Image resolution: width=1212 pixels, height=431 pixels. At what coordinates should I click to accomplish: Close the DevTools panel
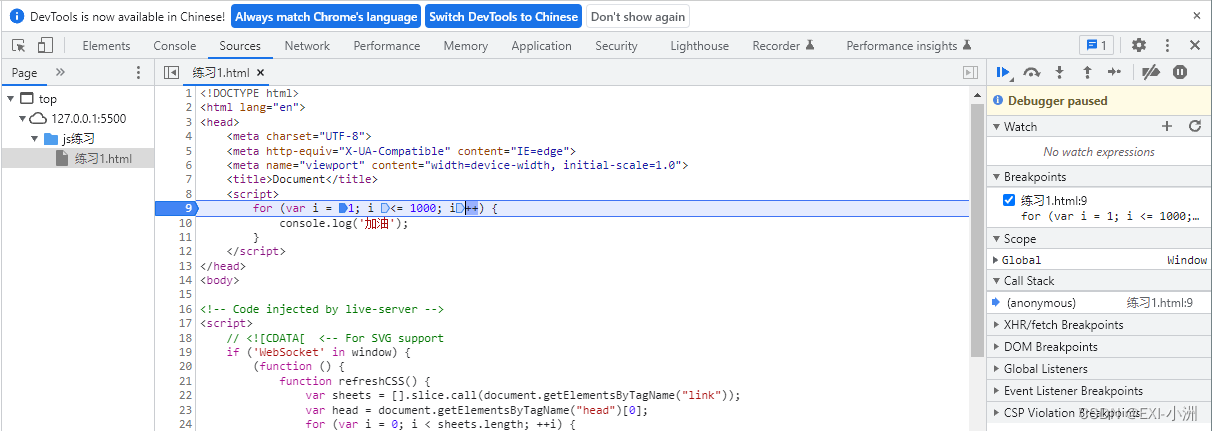point(1195,45)
